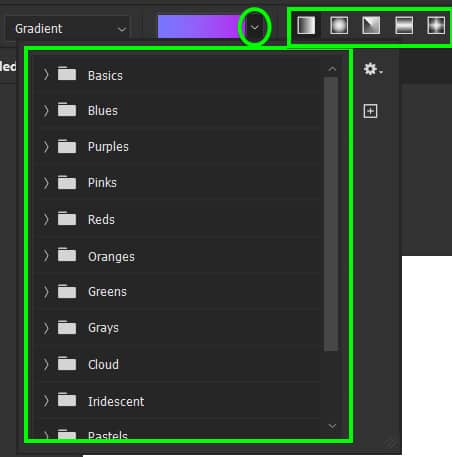
Task: Select the Oranges gradient group
Action: click(x=179, y=256)
